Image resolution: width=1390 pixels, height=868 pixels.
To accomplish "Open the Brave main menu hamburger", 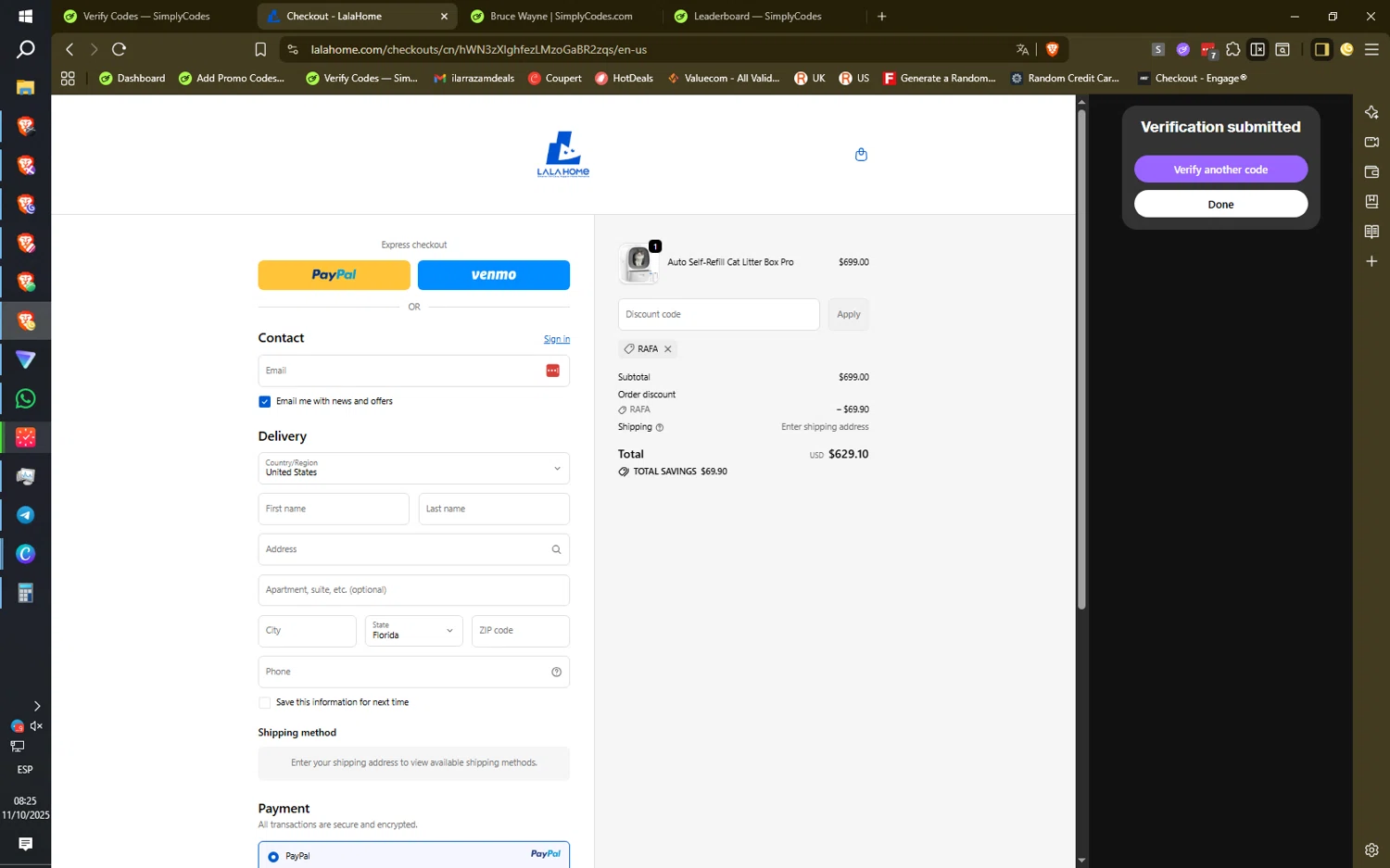I will [1371, 49].
